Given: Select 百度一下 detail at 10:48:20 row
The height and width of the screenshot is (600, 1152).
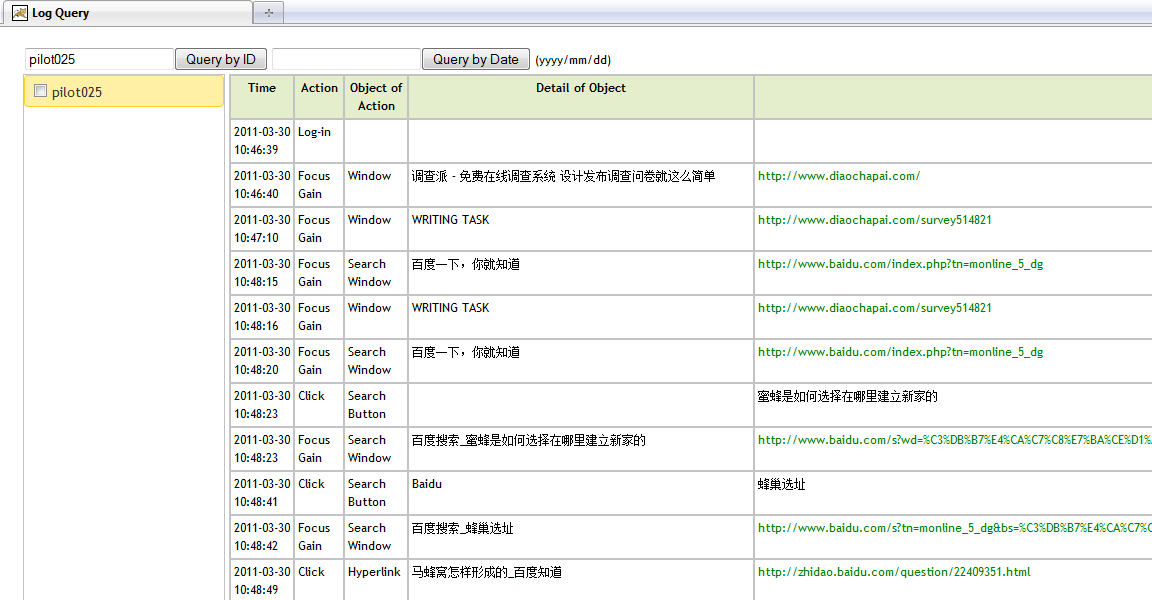Looking at the screenshot, I should pyautogui.click(x=580, y=361).
